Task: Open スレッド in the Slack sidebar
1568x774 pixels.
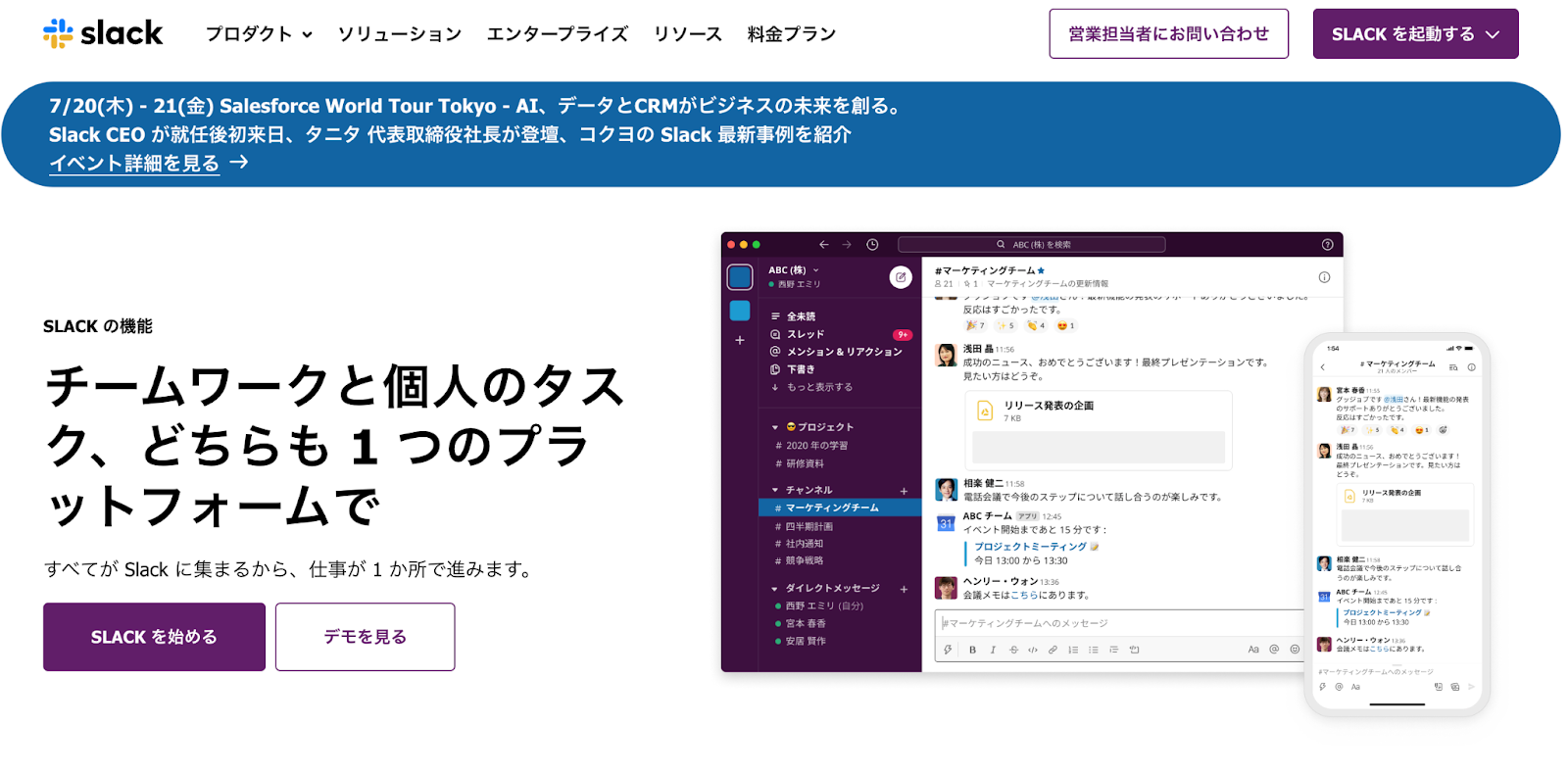Action: (797, 334)
